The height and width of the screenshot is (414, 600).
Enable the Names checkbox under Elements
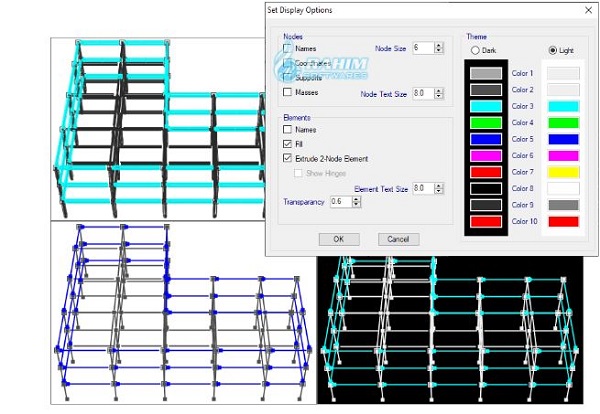tap(288, 129)
